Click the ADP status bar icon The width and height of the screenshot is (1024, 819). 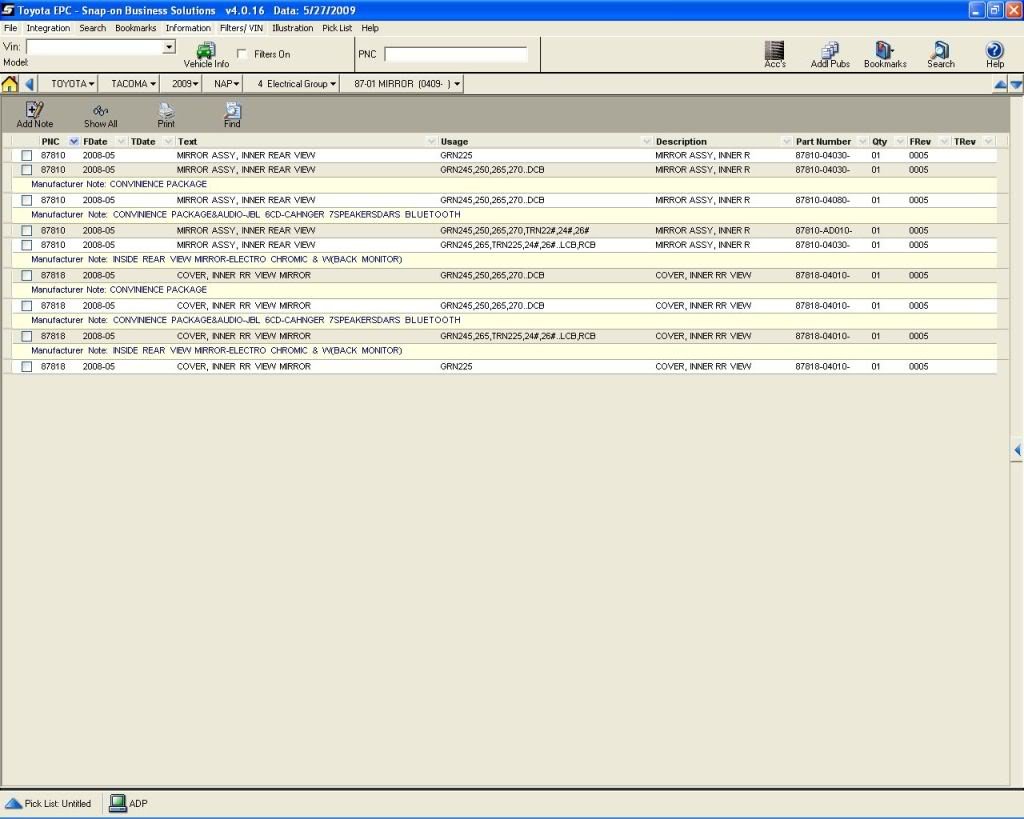128,803
